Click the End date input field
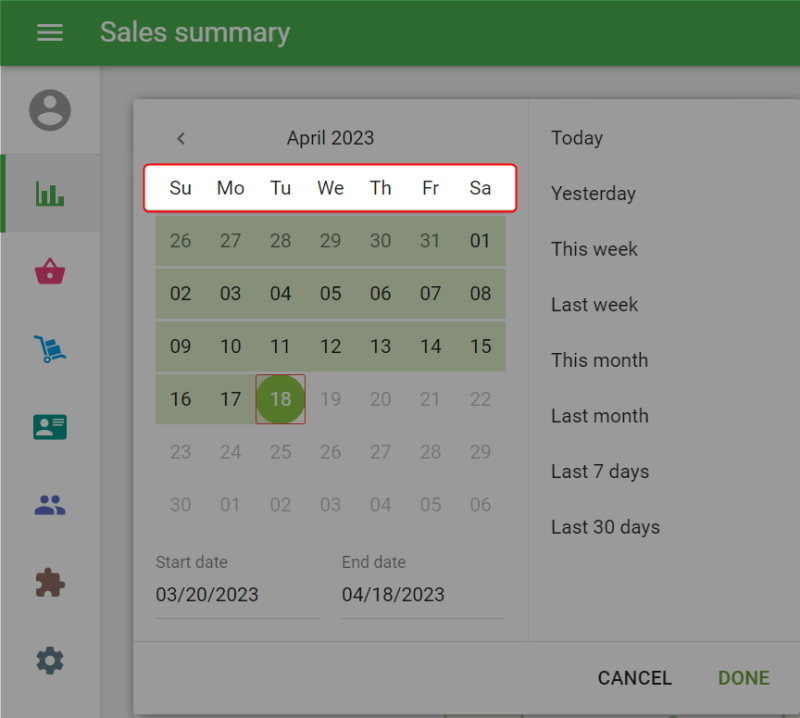 [x=422, y=594]
